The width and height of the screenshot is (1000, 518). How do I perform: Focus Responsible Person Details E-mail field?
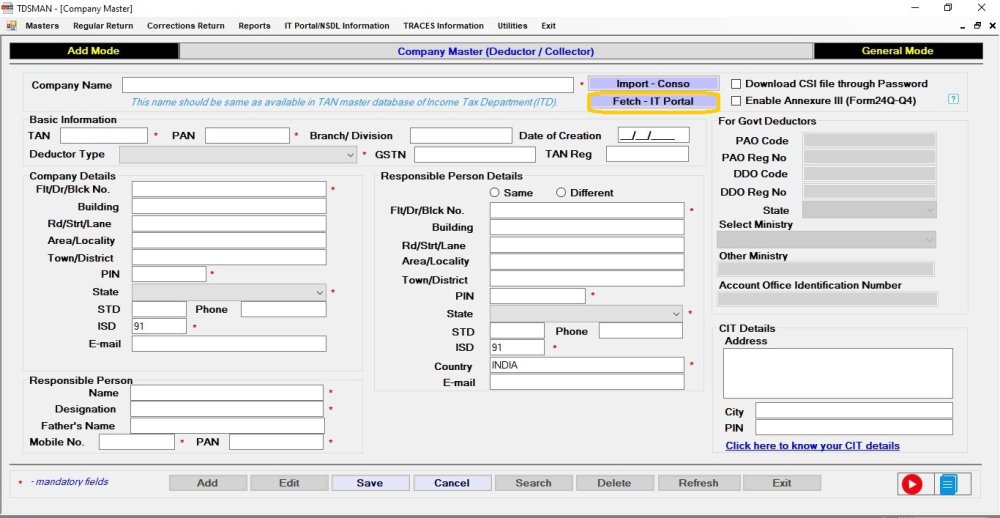(587, 382)
